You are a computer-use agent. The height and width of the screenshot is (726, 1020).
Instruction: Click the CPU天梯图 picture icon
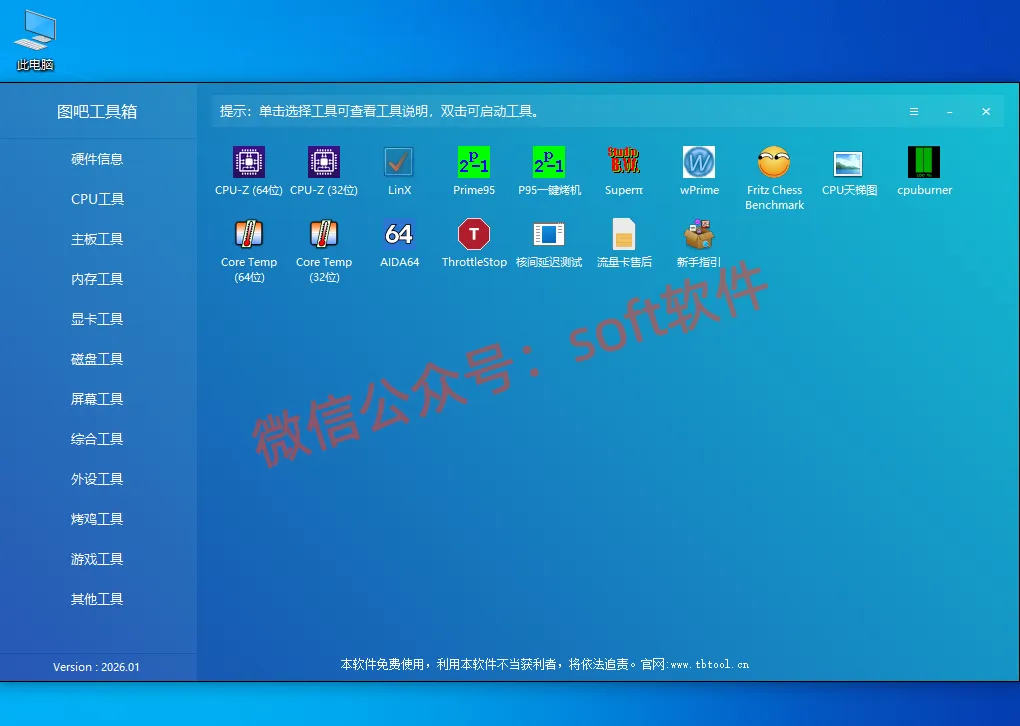(849, 163)
